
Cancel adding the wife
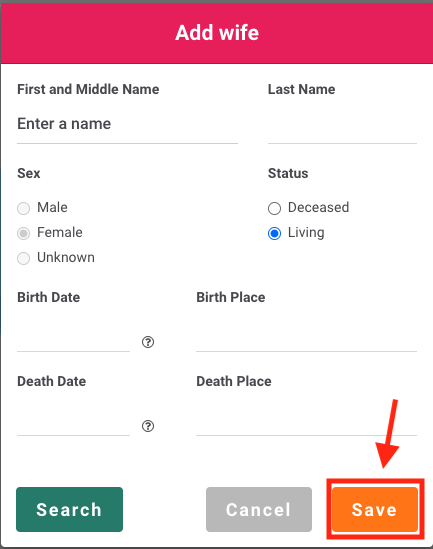[259, 509]
